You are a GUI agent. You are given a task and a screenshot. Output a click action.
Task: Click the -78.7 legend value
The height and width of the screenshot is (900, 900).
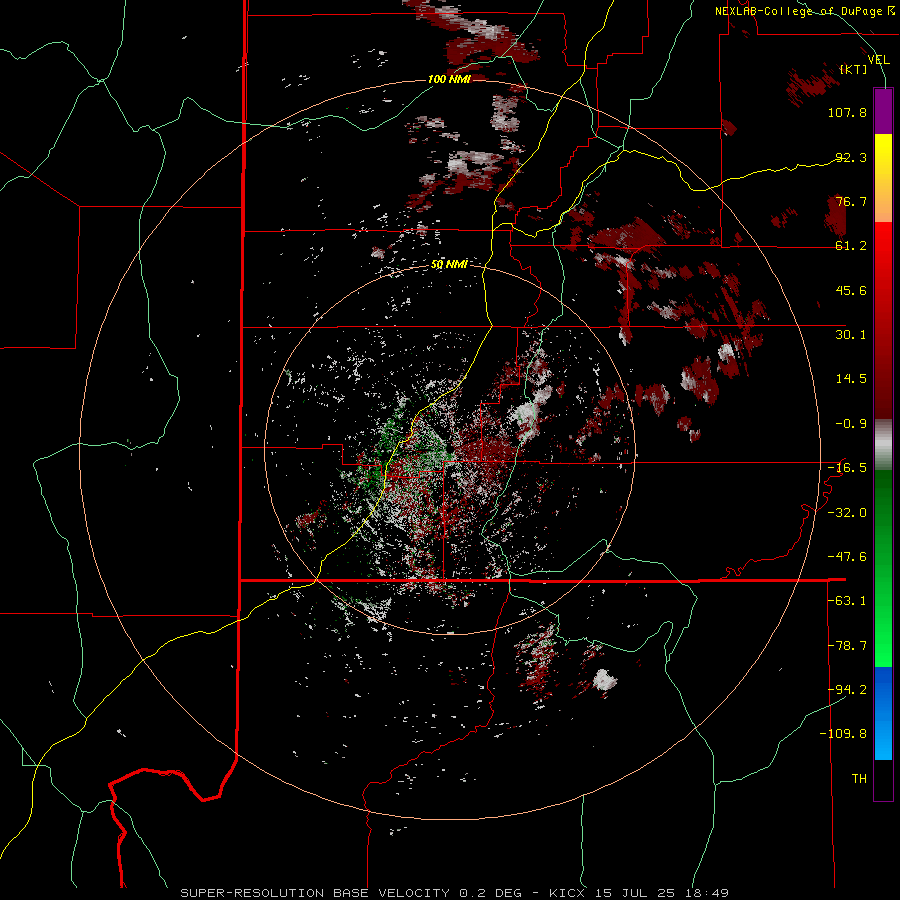click(x=847, y=646)
